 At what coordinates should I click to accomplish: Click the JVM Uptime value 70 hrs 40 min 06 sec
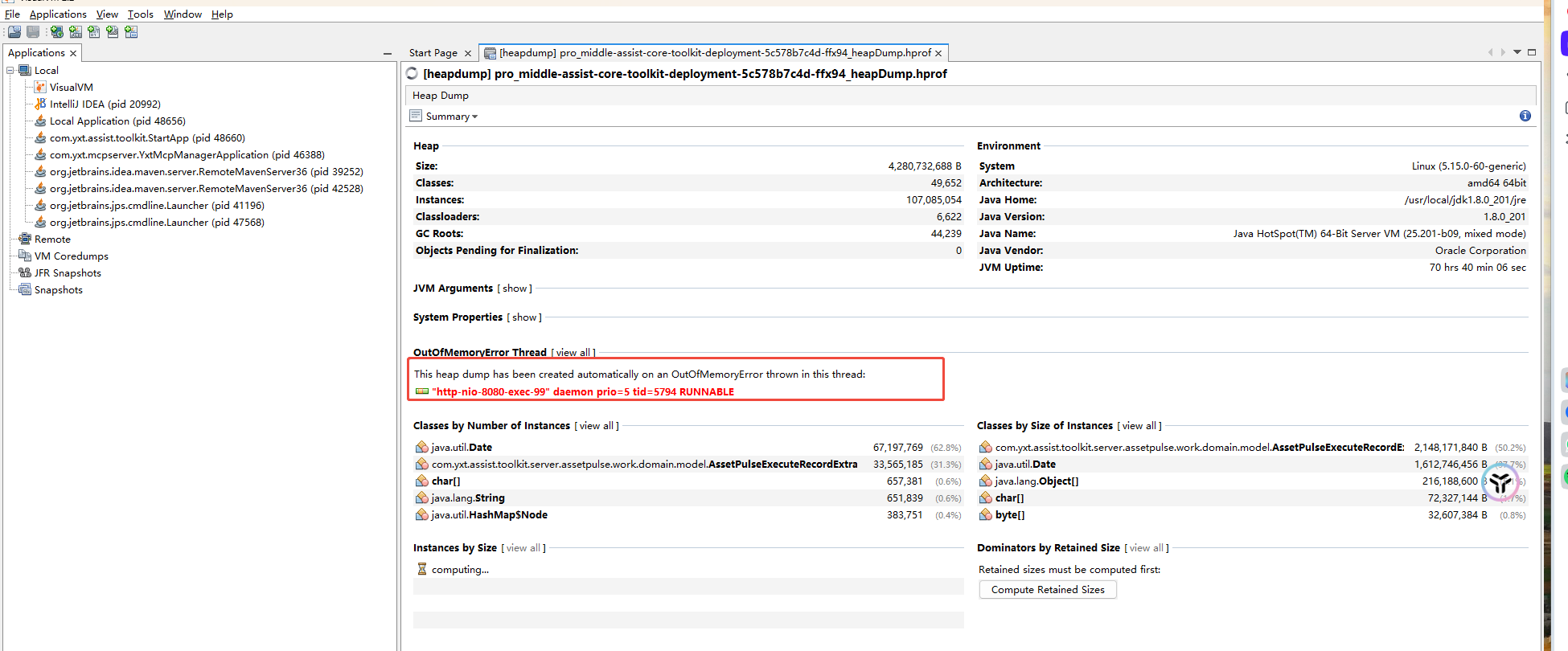[1477, 268]
